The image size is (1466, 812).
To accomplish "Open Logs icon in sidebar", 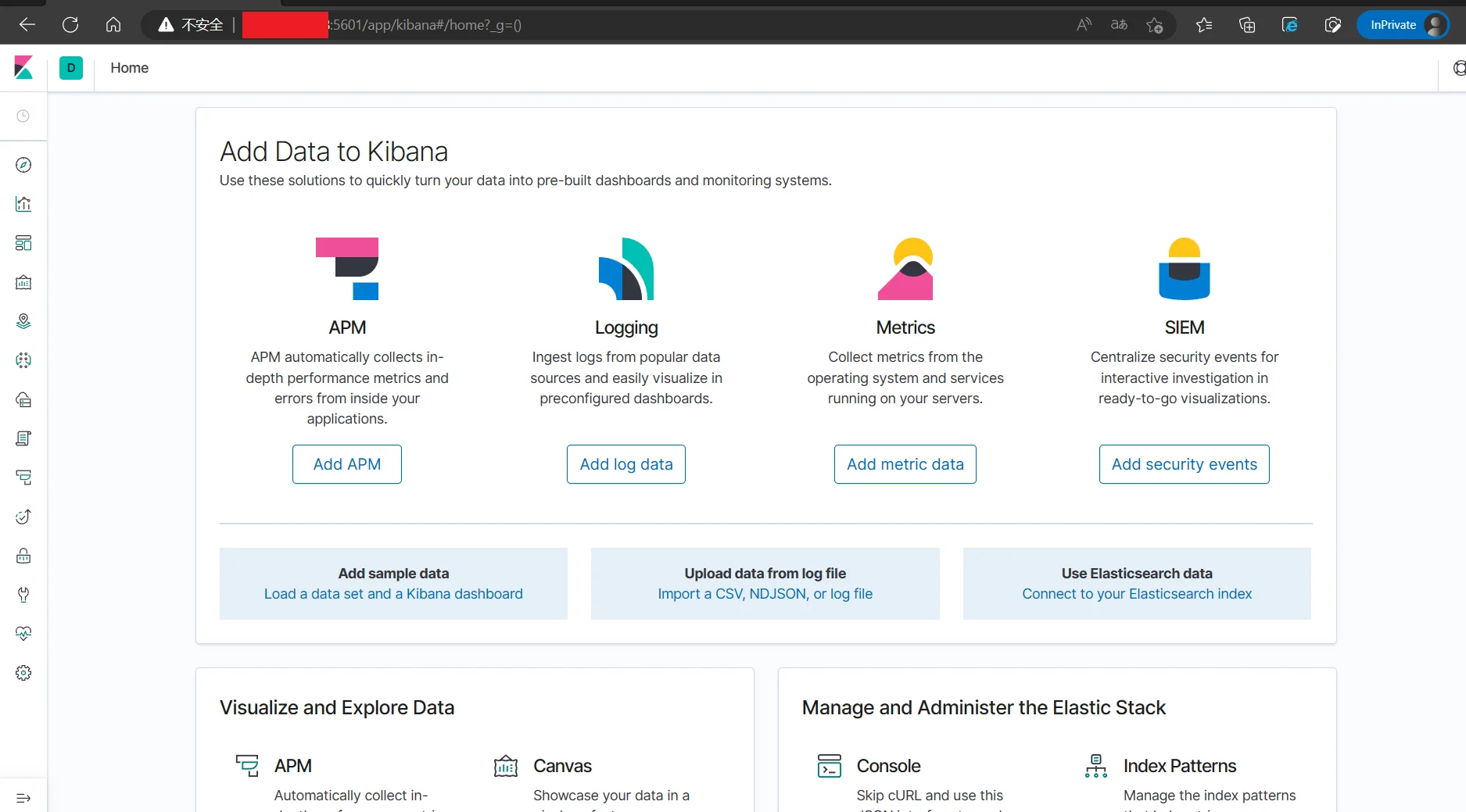I will (23, 438).
